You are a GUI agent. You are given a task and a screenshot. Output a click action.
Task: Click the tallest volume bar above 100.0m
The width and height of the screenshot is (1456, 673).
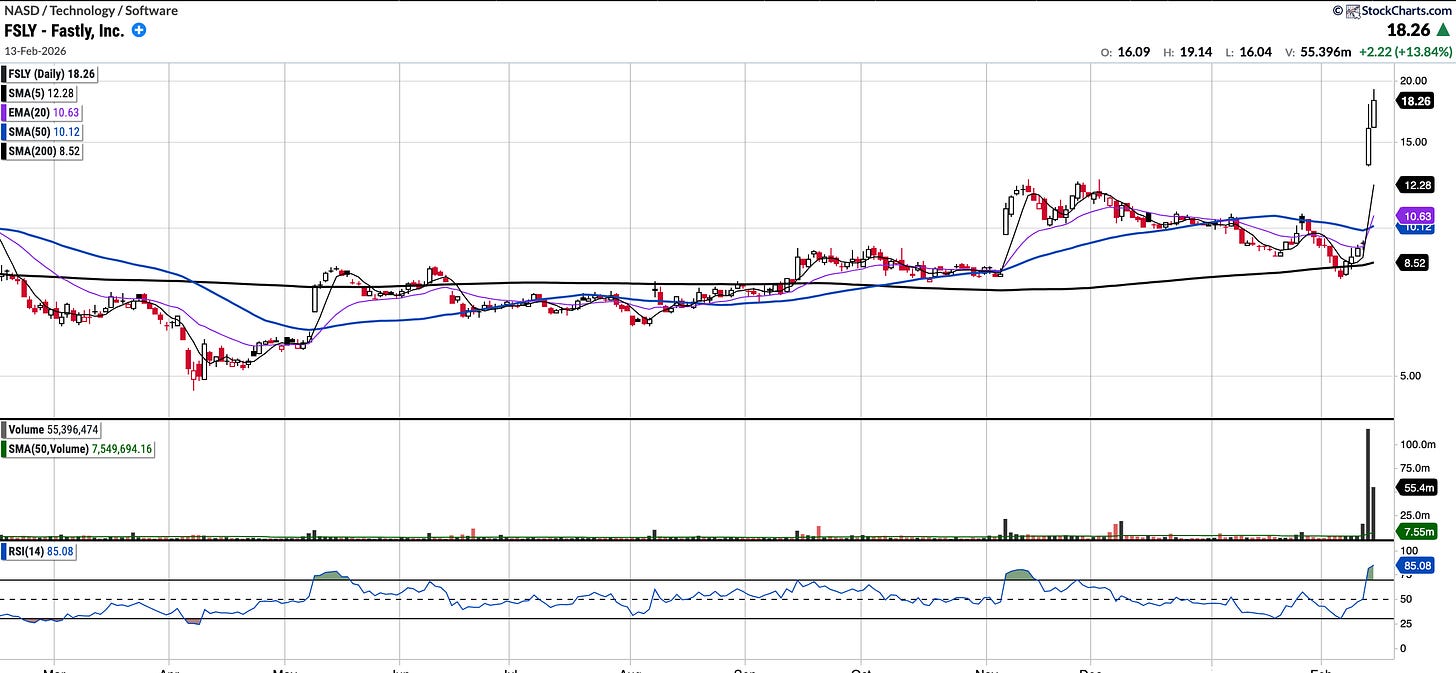pos(1367,484)
